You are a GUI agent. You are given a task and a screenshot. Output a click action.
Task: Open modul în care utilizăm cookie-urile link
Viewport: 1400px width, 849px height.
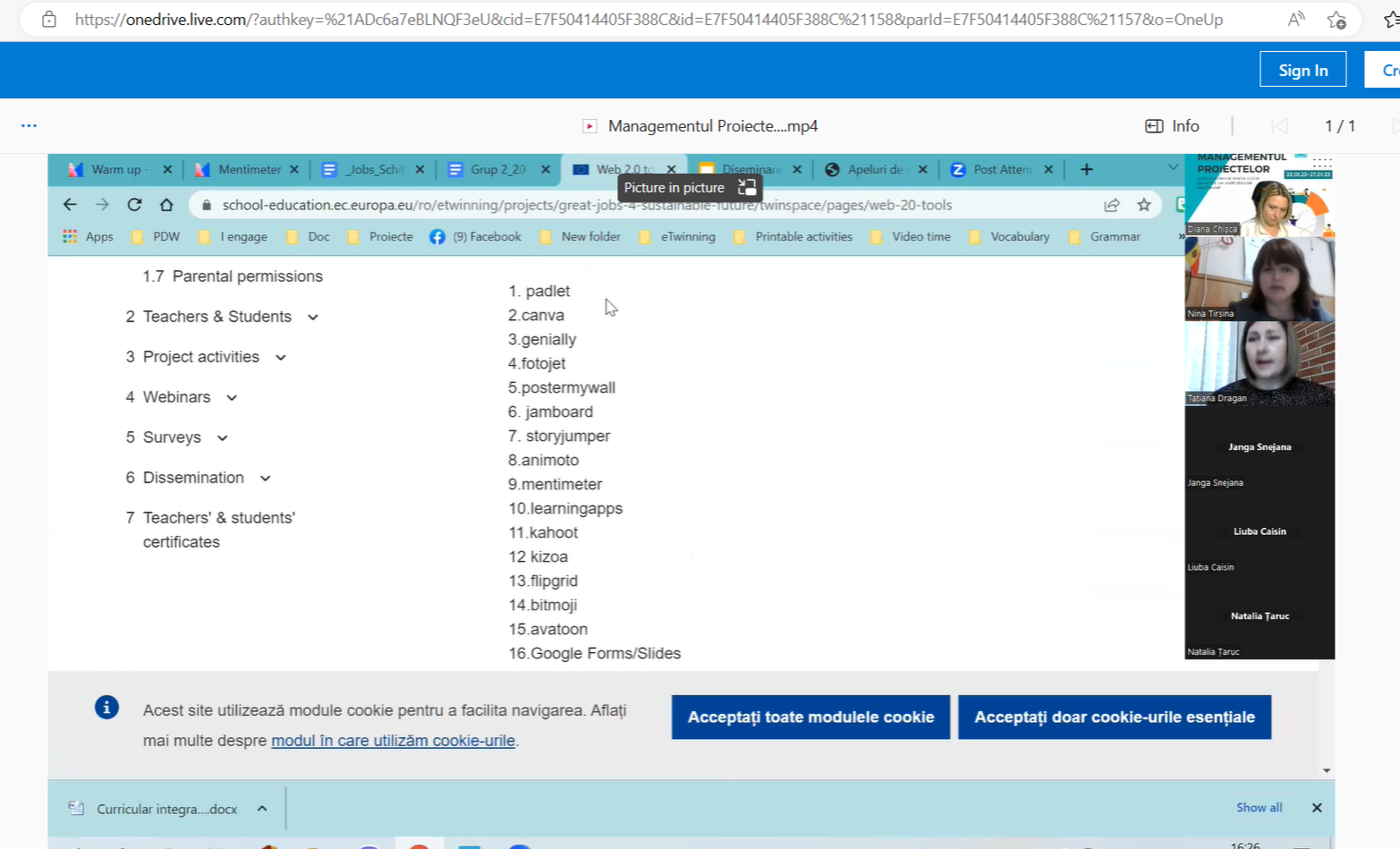[393, 741]
